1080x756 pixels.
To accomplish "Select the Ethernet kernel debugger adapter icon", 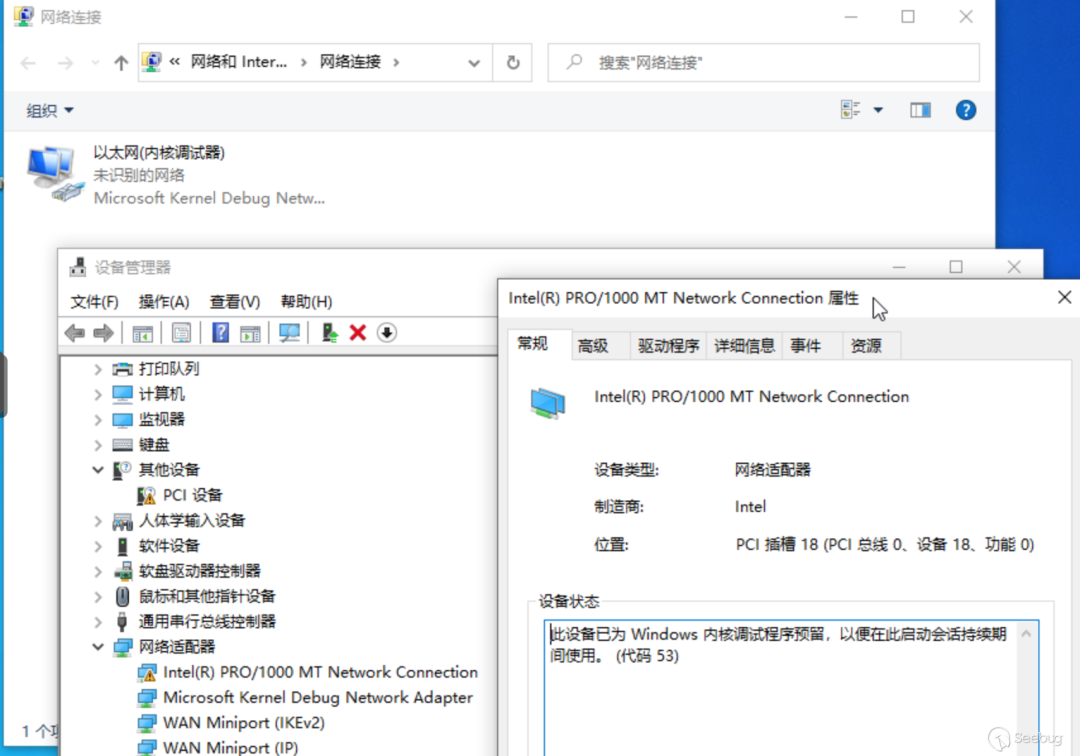I will 55,174.
